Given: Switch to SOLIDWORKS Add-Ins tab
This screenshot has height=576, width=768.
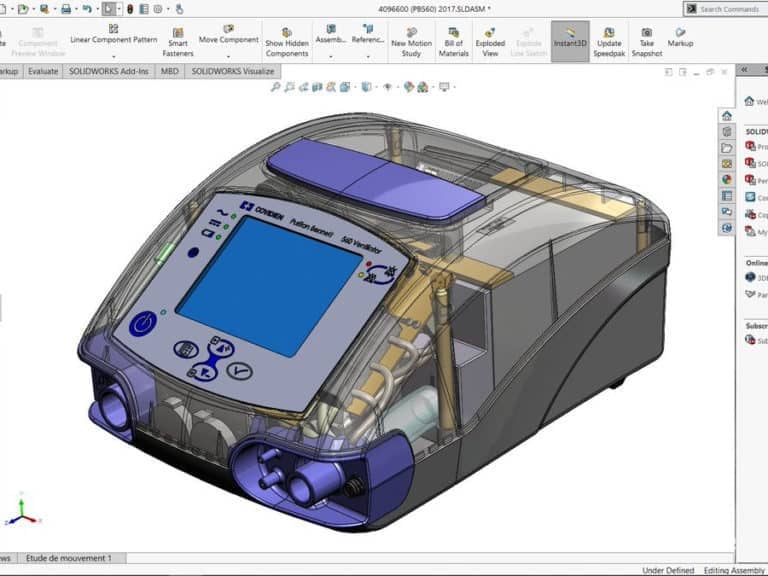Looking at the screenshot, I should pyautogui.click(x=109, y=71).
